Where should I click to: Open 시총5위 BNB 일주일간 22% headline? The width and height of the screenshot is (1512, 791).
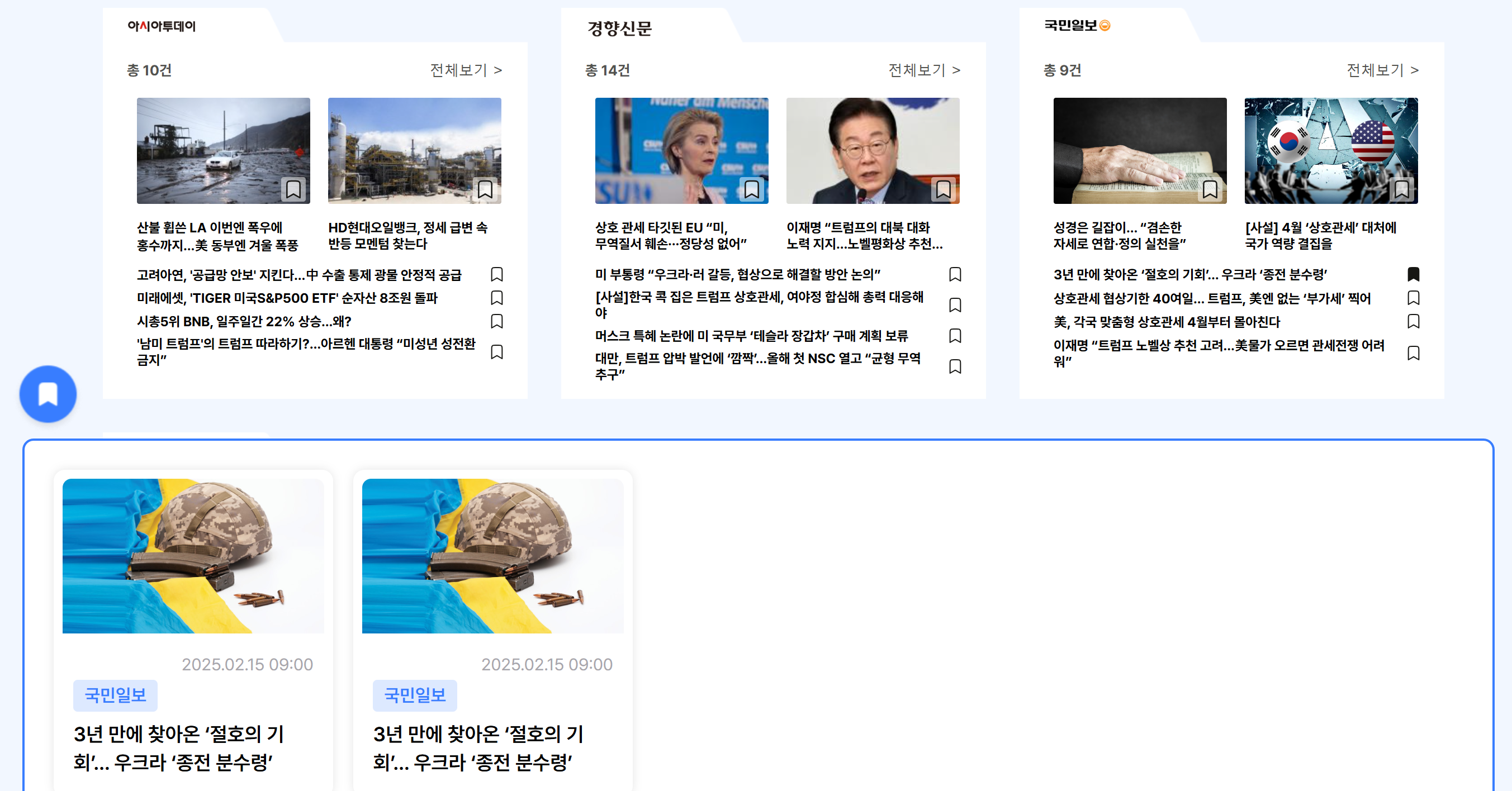click(x=244, y=322)
